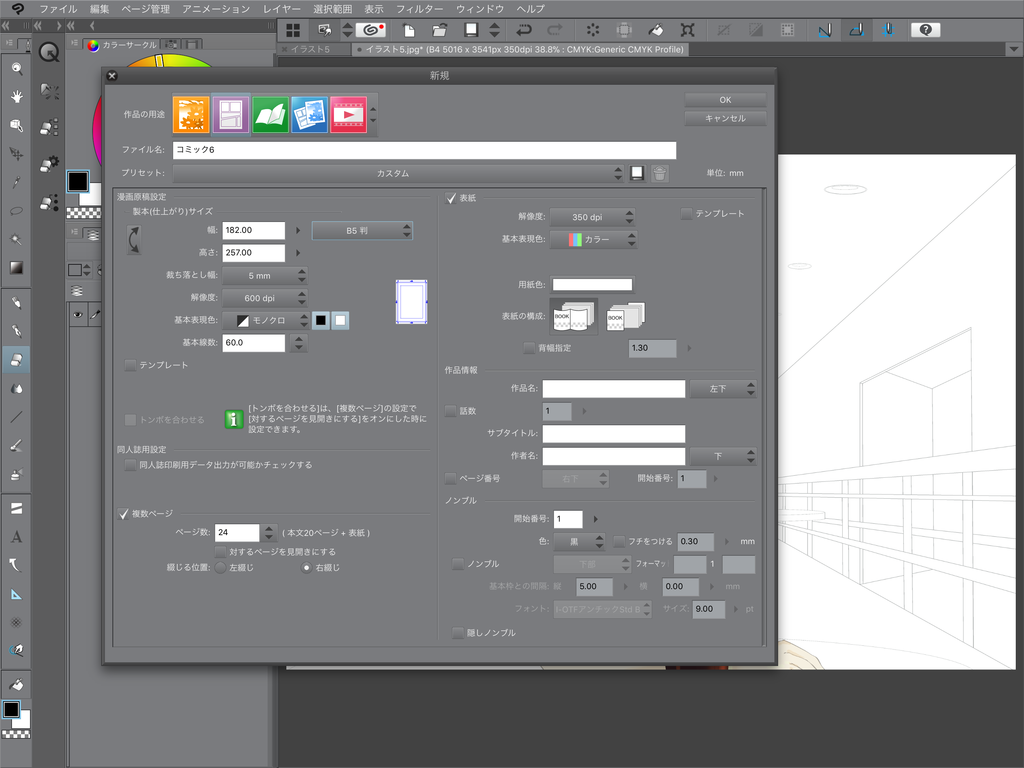This screenshot has width=1024, height=768.
Task: Select the 左綴じ left binding radio button
Action: pyautogui.click(x=221, y=568)
